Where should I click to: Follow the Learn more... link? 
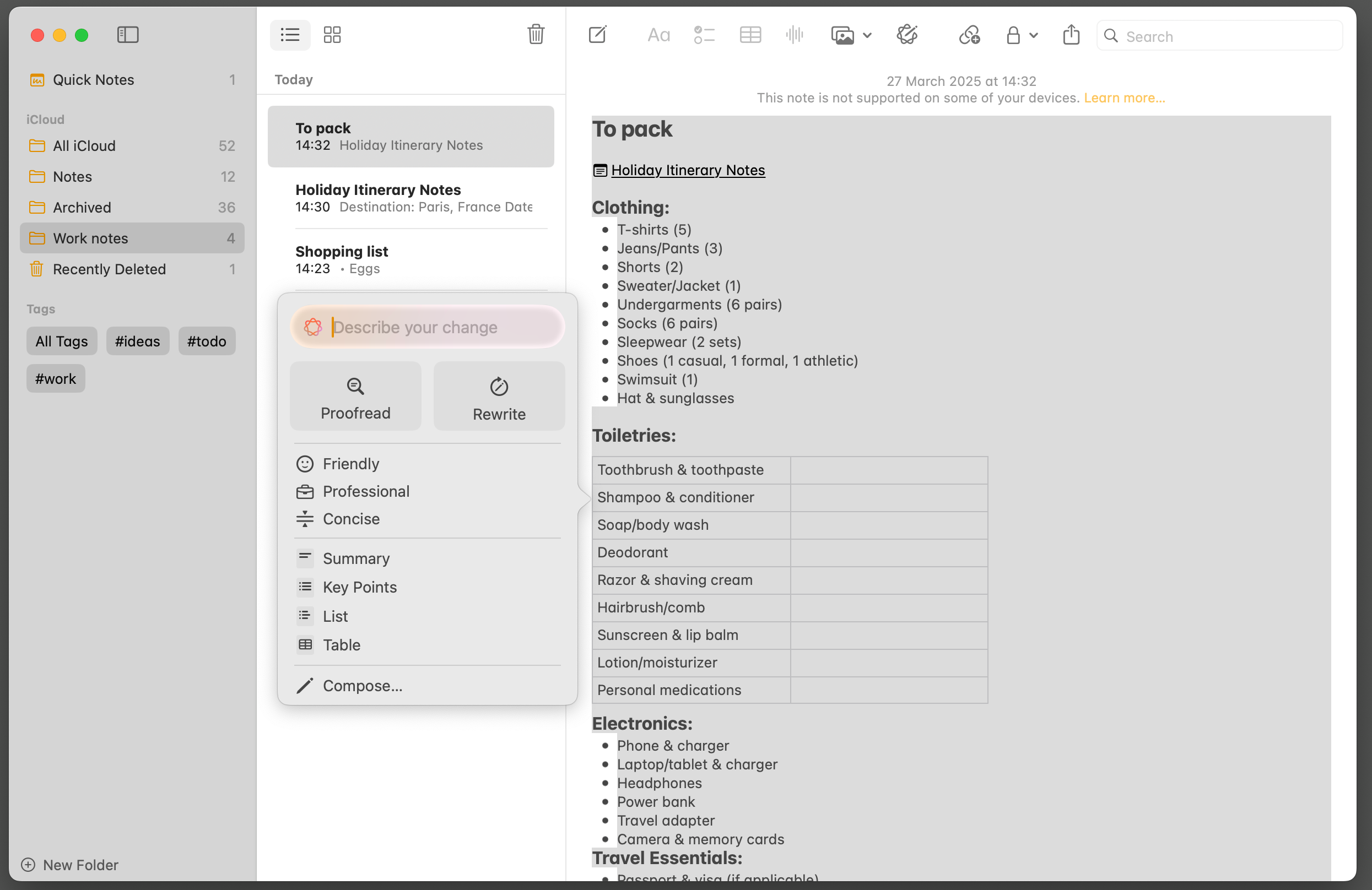click(x=1123, y=98)
